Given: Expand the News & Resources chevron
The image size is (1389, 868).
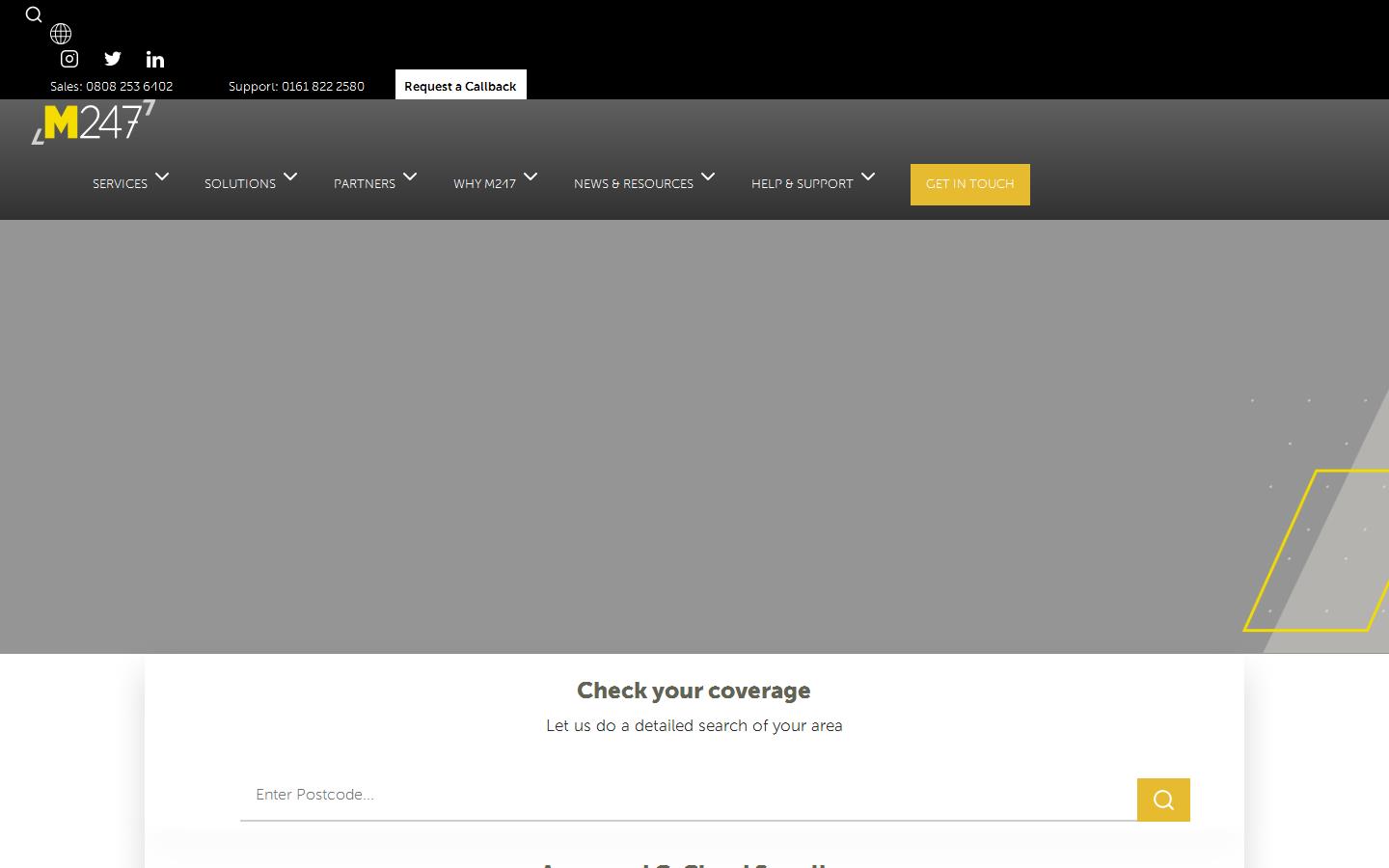Looking at the screenshot, I should point(708,176).
